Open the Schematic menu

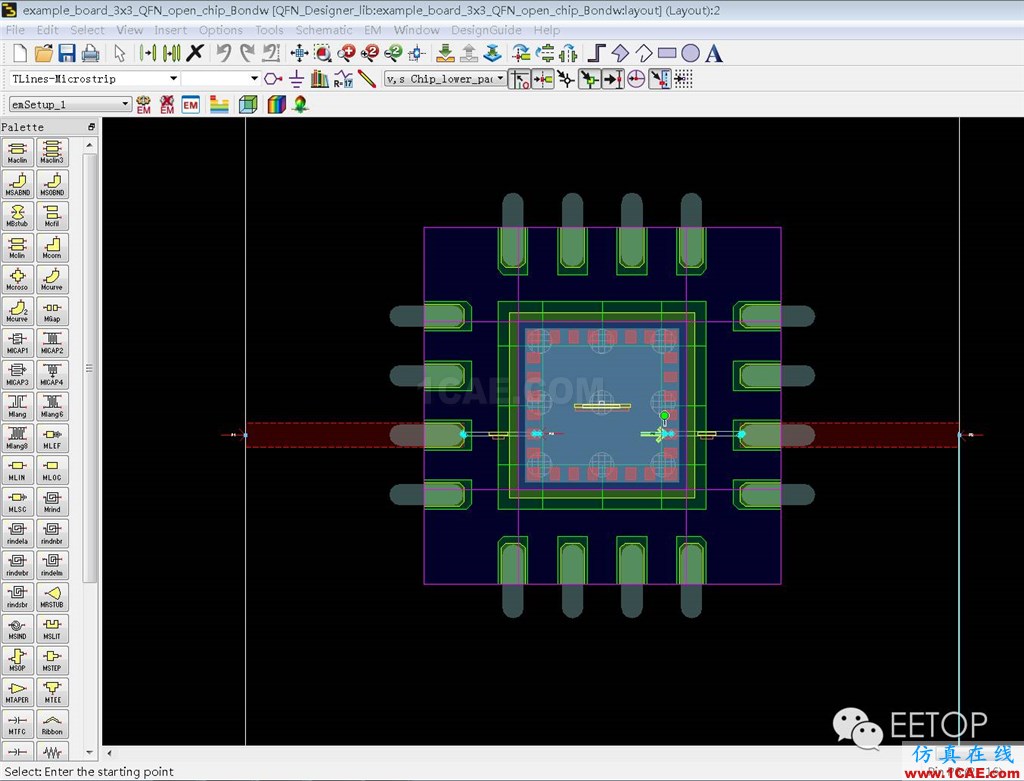point(324,30)
